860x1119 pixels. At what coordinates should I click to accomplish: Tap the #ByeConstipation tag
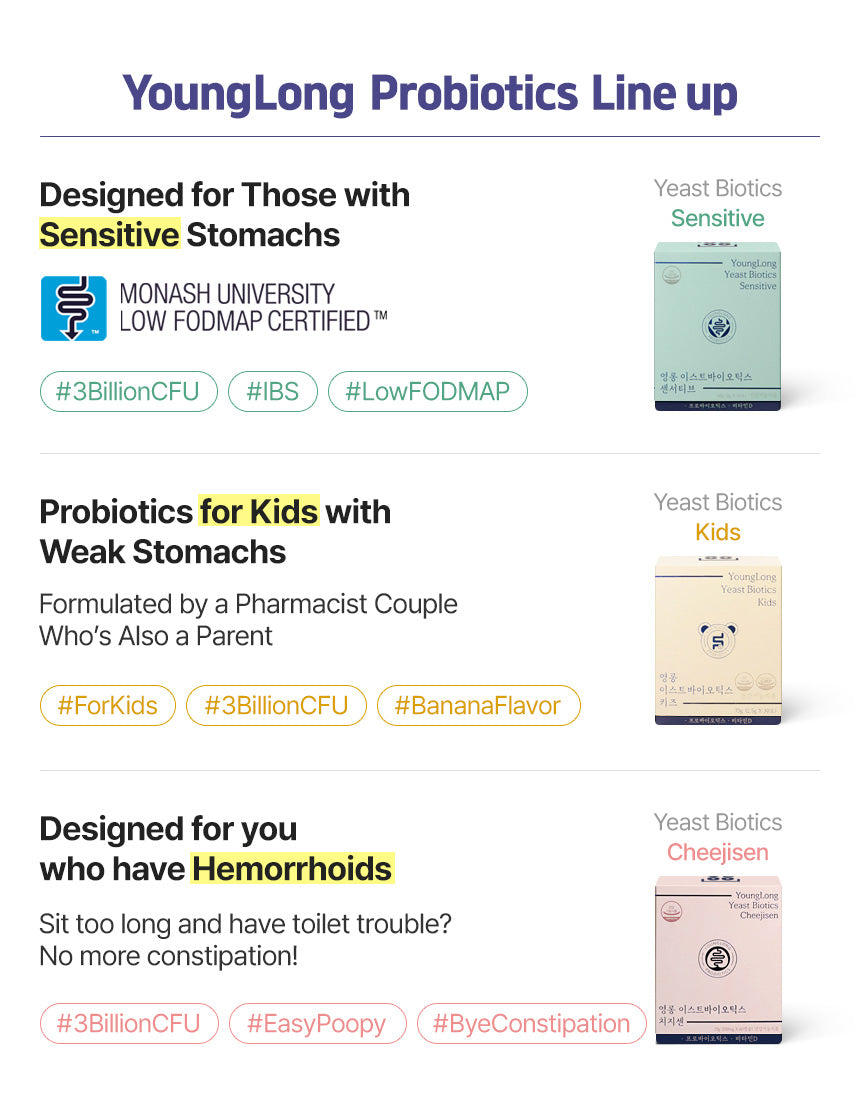click(x=532, y=1023)
